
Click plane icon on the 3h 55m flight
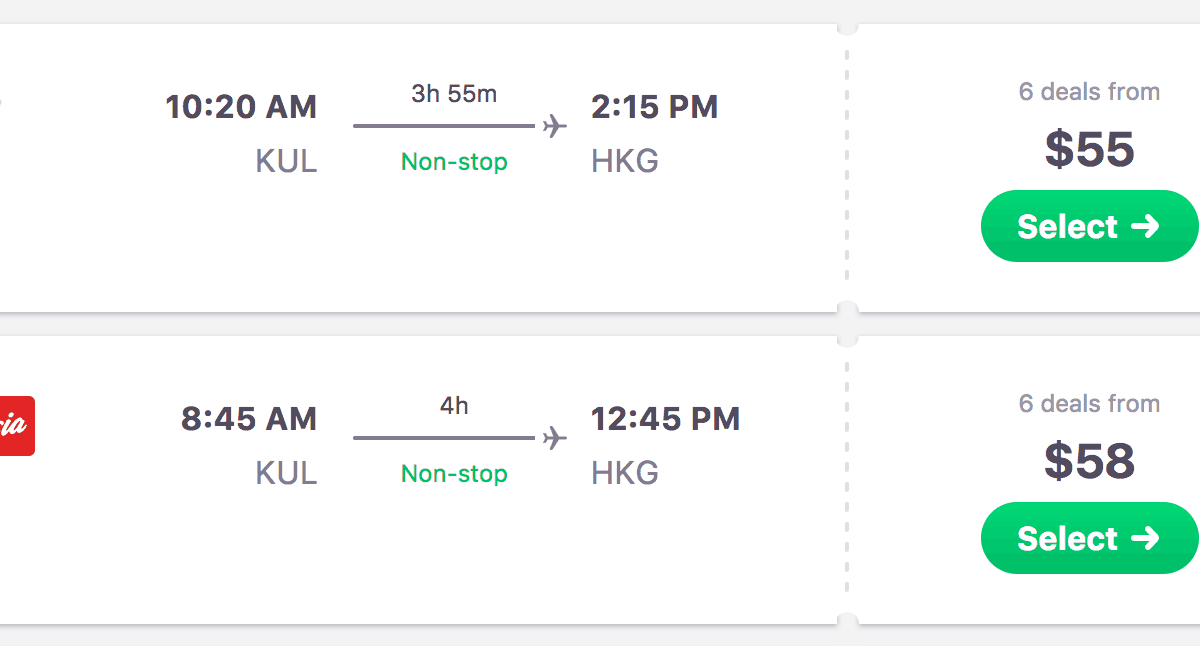554,127
